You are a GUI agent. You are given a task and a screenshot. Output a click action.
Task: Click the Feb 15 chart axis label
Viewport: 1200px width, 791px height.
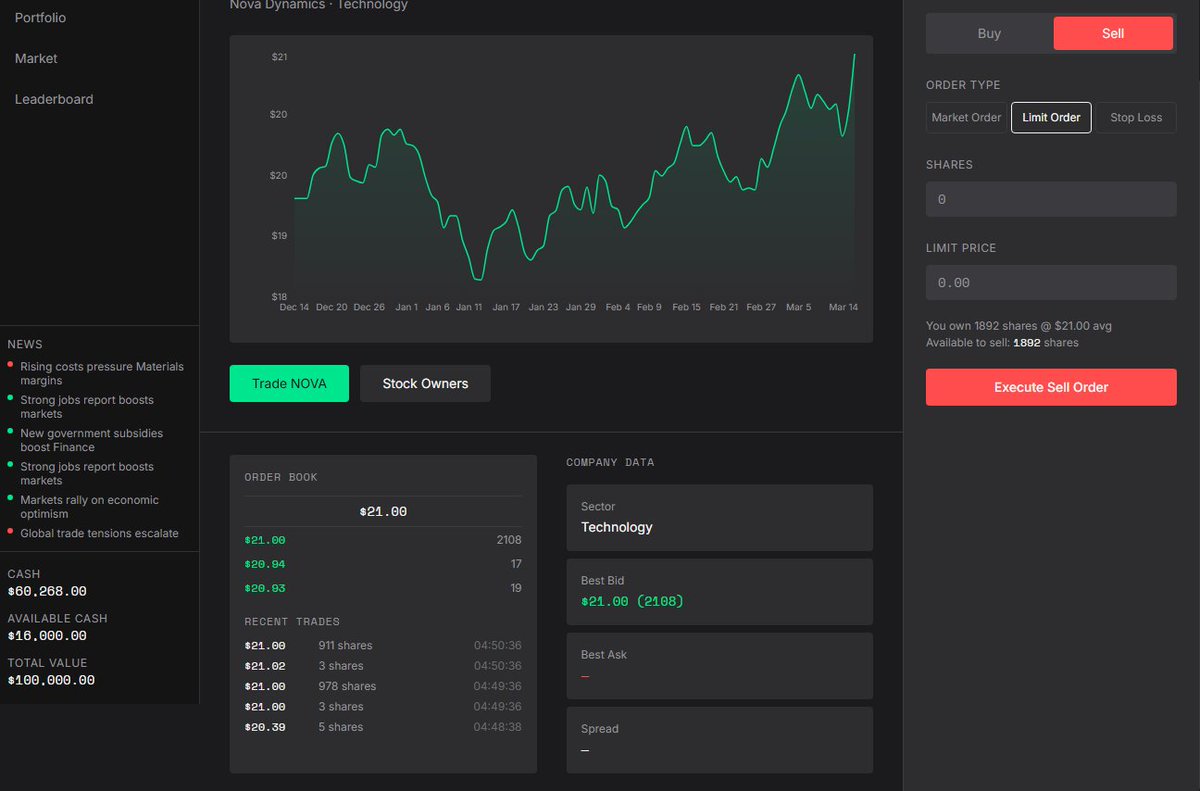point(687,307)
